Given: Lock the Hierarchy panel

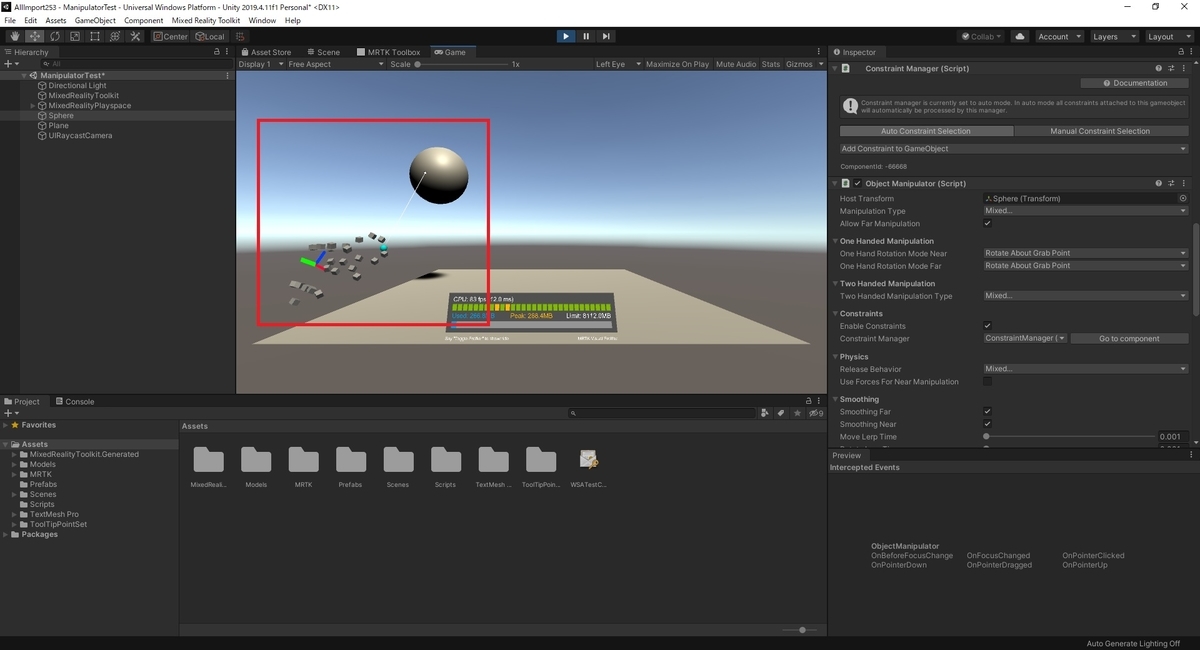Looking at the screenshot, I should 217,52.
